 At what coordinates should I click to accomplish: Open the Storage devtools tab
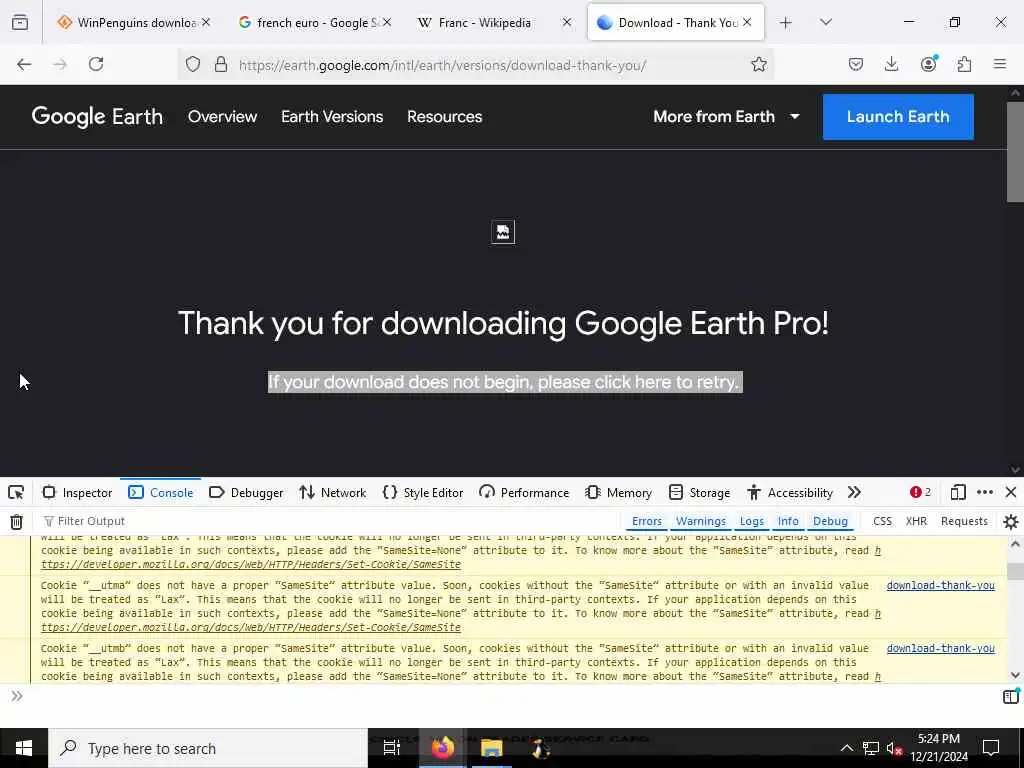(x=700, y=492)
